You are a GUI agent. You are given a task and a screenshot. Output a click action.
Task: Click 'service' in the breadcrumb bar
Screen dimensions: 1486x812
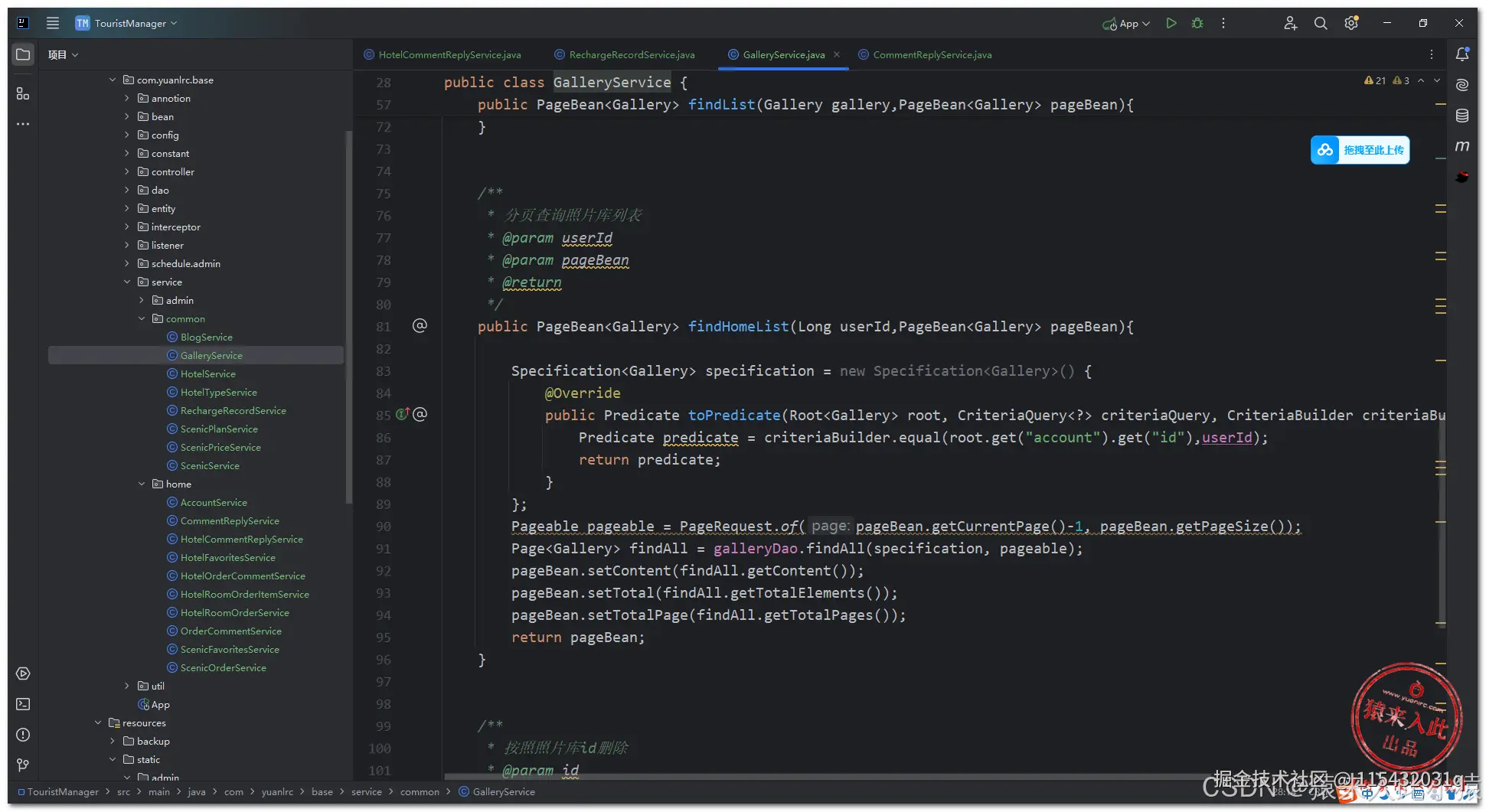coord(366,791)
